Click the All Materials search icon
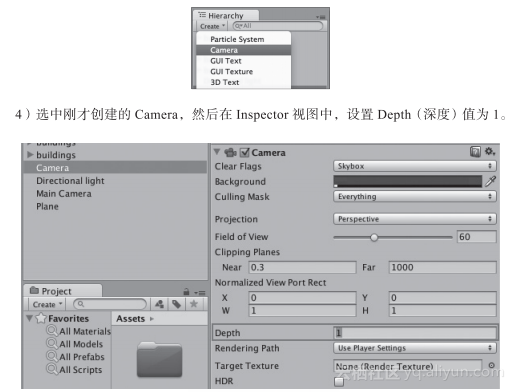Viewport: 515px width, 392px height. pos(52,331)
